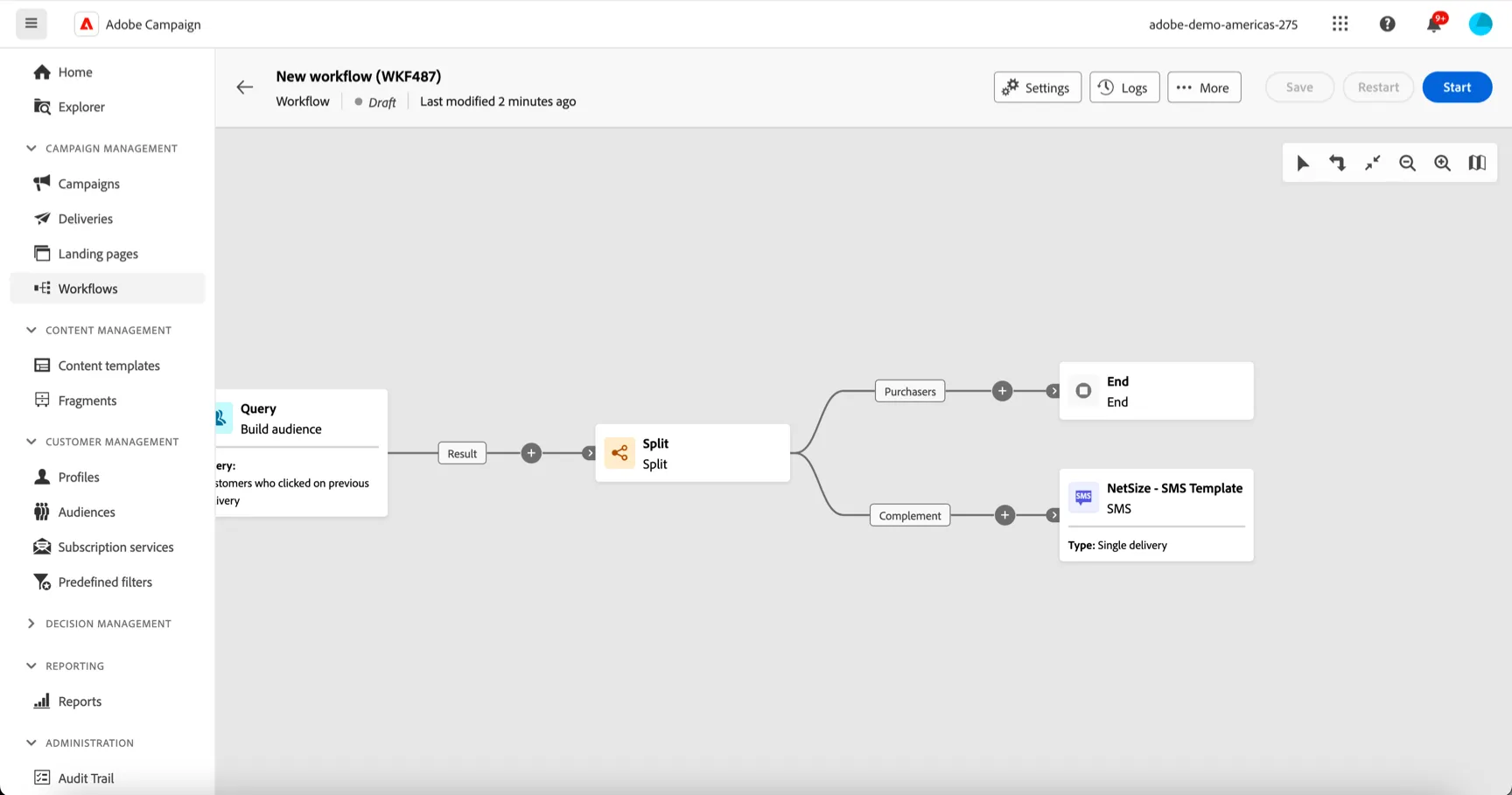Viewport: 1512px width, 795px height.
Task: Zoom out on the workflow canvas
Action: [x=1407, y=163]
